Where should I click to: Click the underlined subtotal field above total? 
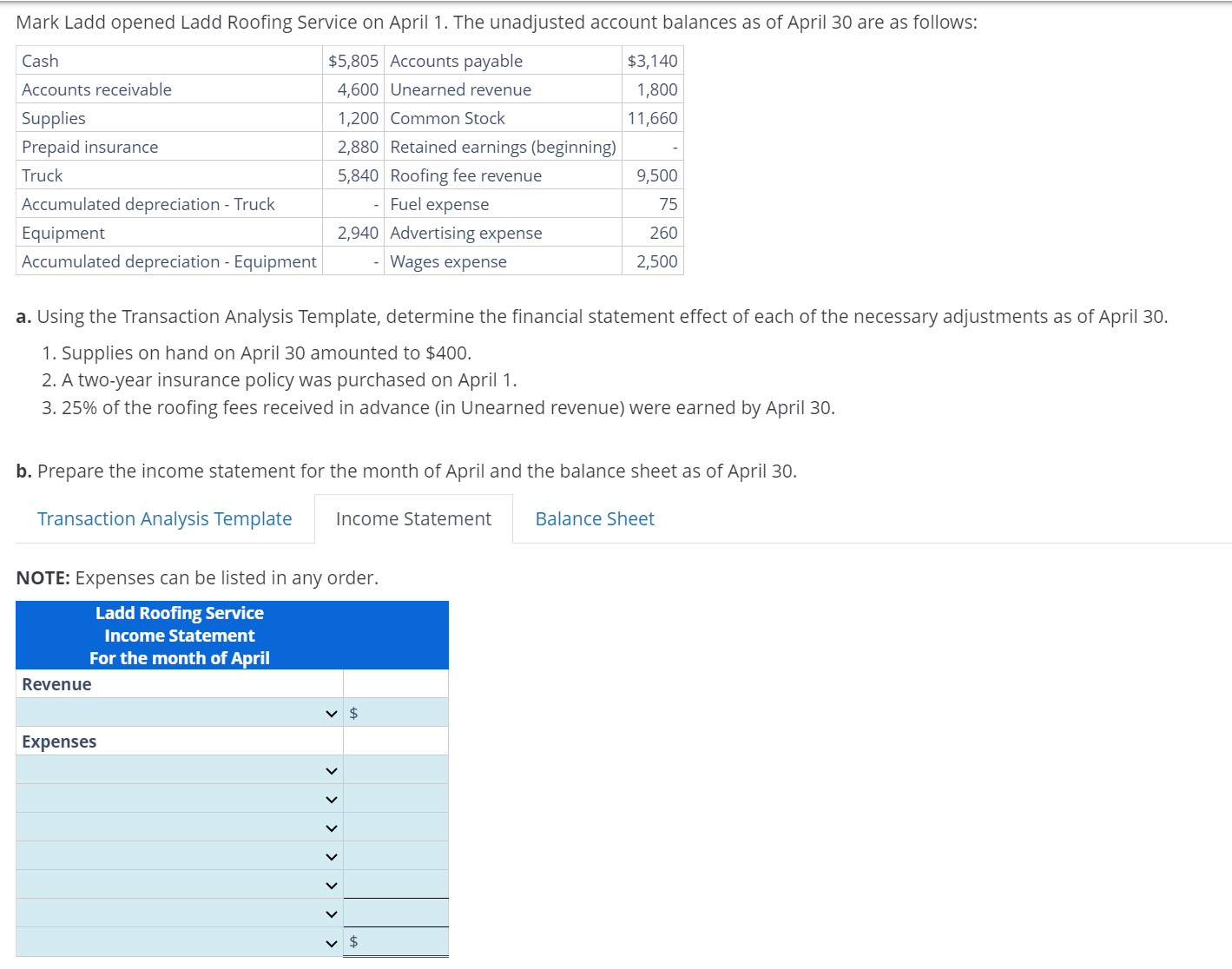(395, 913)
